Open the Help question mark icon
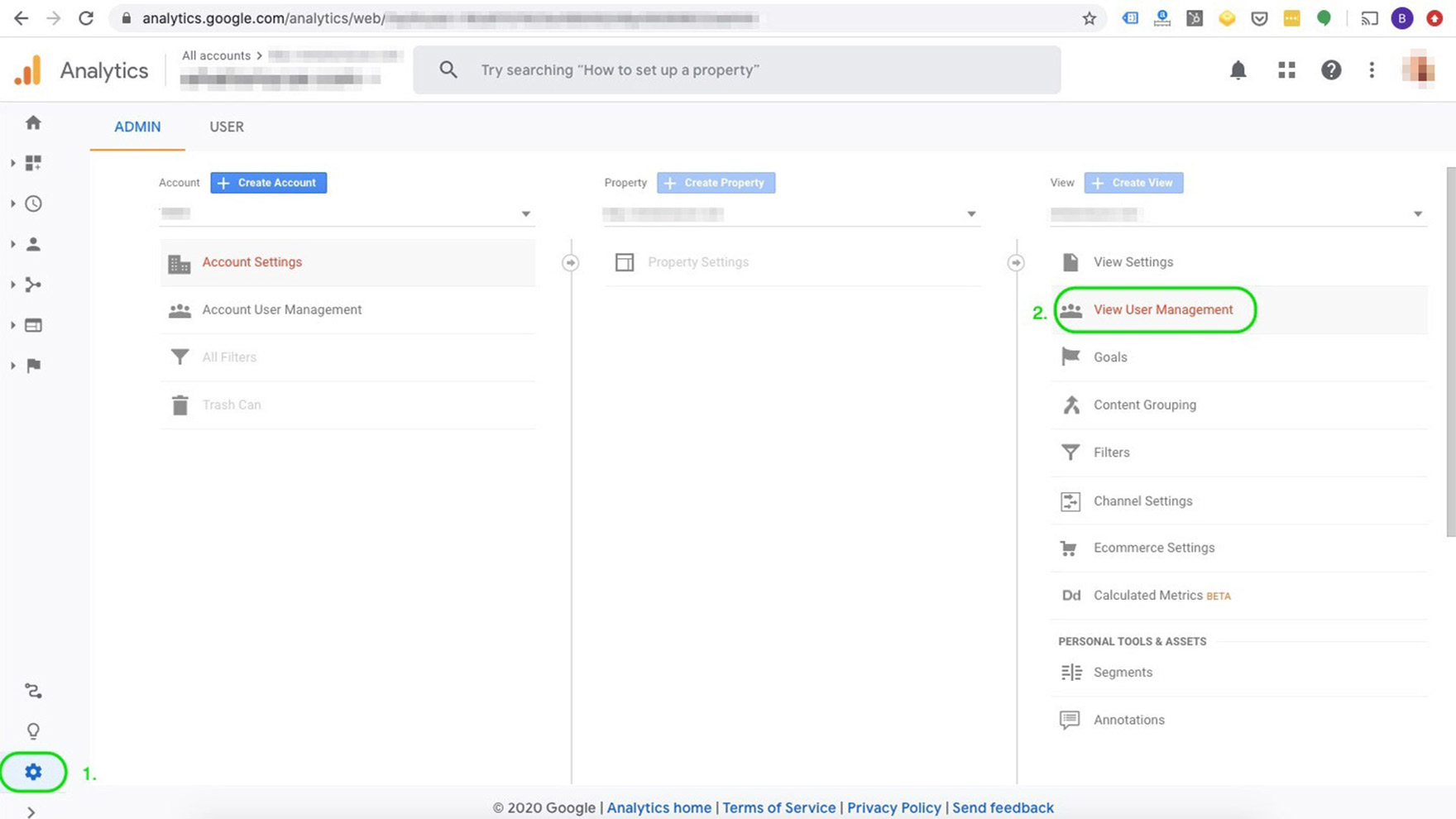The height and width of the screenshot is (819, 1456). [1330, 70]
